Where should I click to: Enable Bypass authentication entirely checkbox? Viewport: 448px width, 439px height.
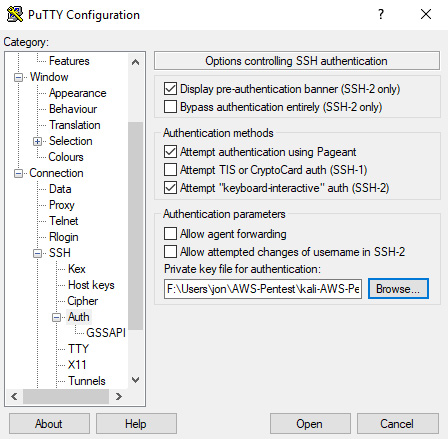170,107
